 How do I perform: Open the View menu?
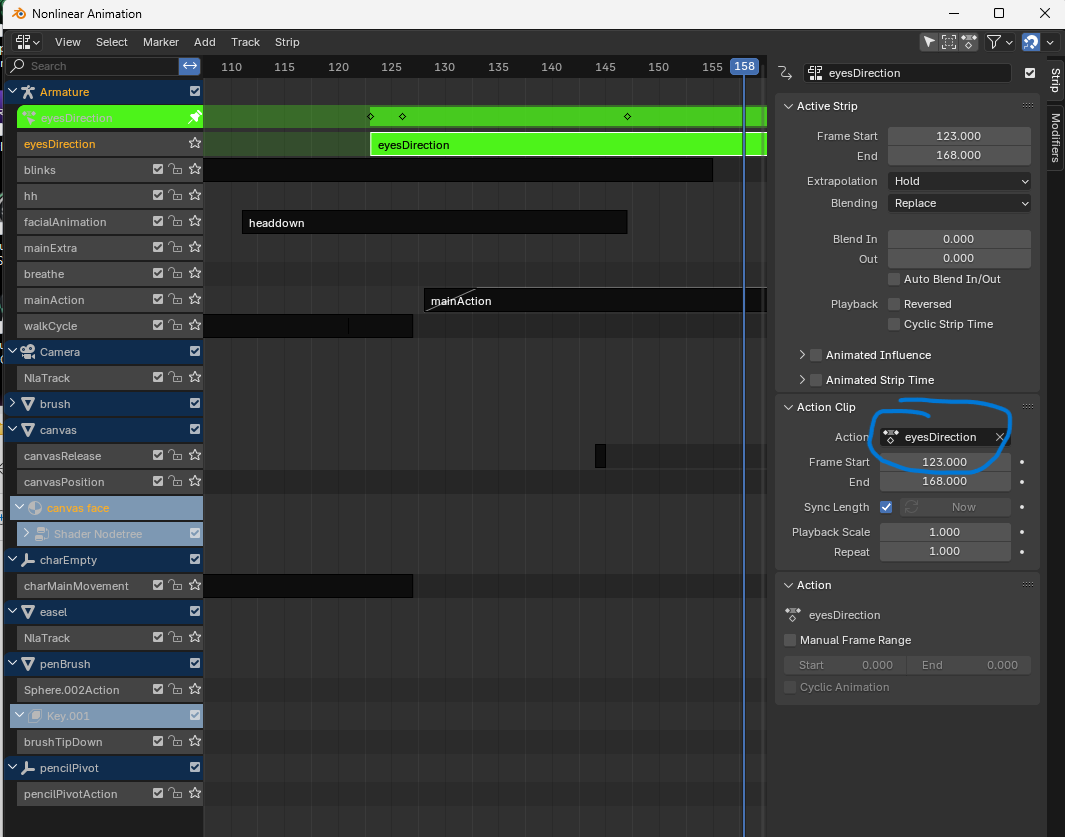coord(68,42)
